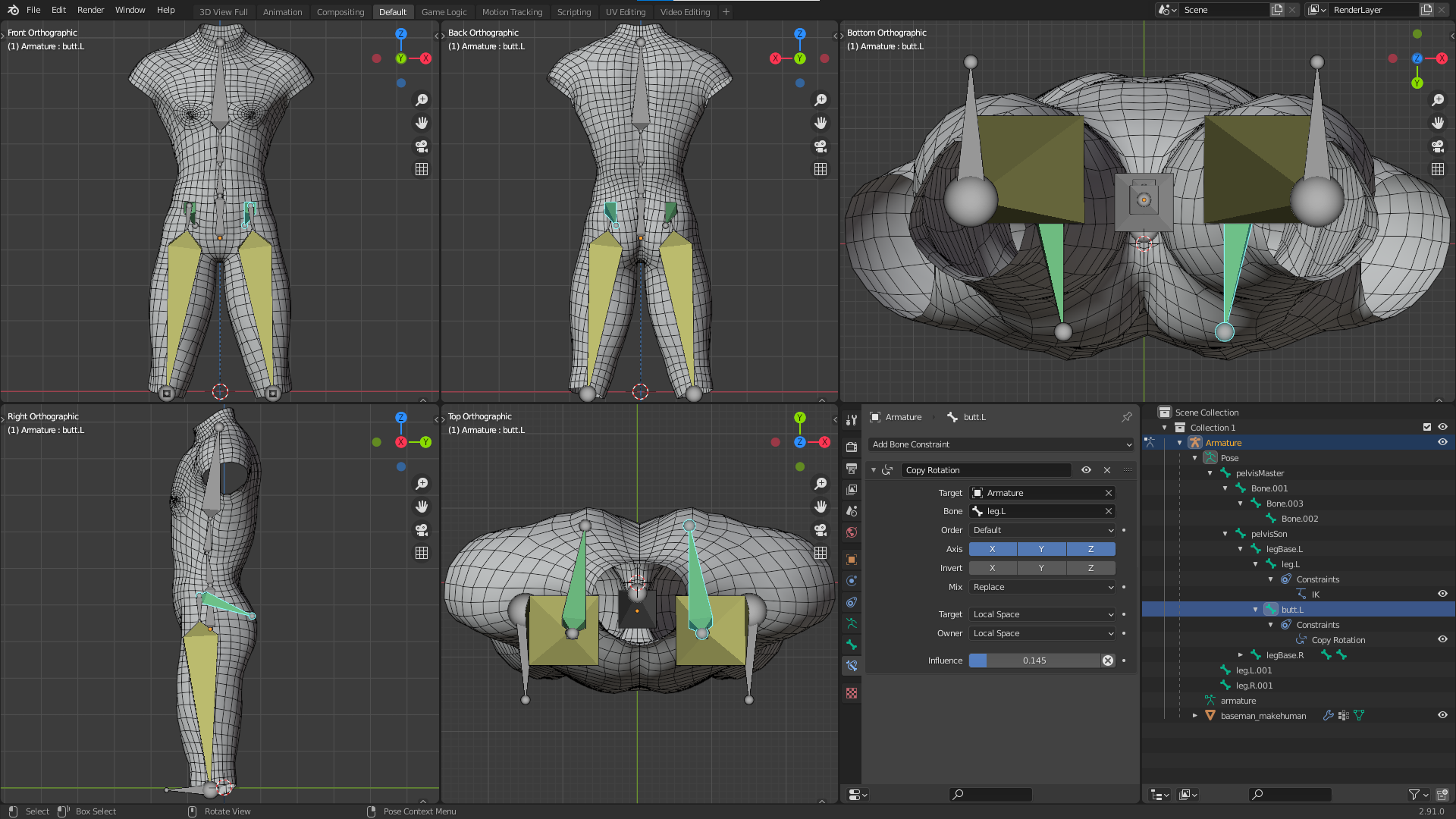Open the Mix mode Replace dropdown
1456x819 pixels.
pyautogui.click(x=1042, y=587)
